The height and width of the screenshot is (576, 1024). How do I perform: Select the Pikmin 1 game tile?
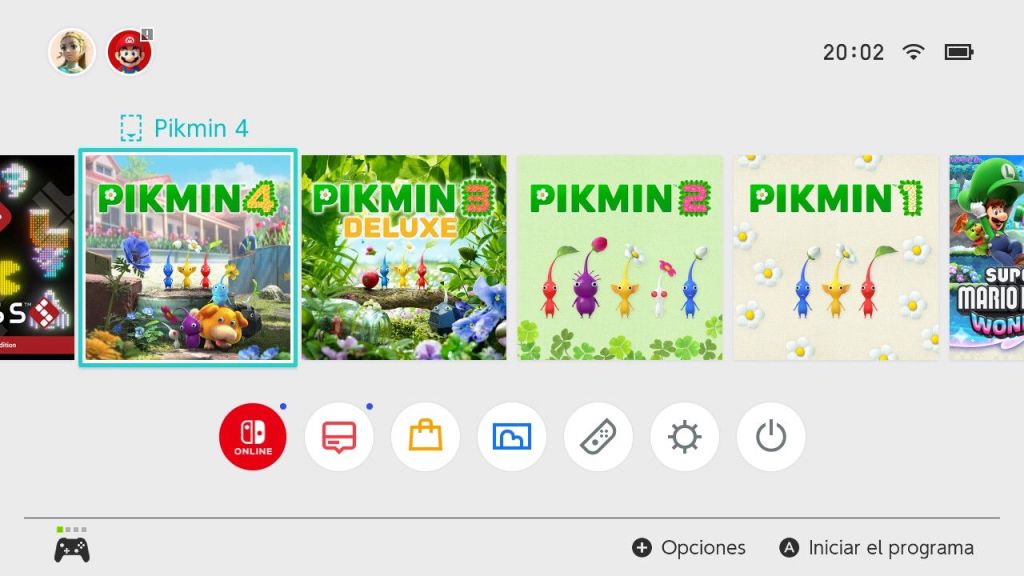pos(836,257)
